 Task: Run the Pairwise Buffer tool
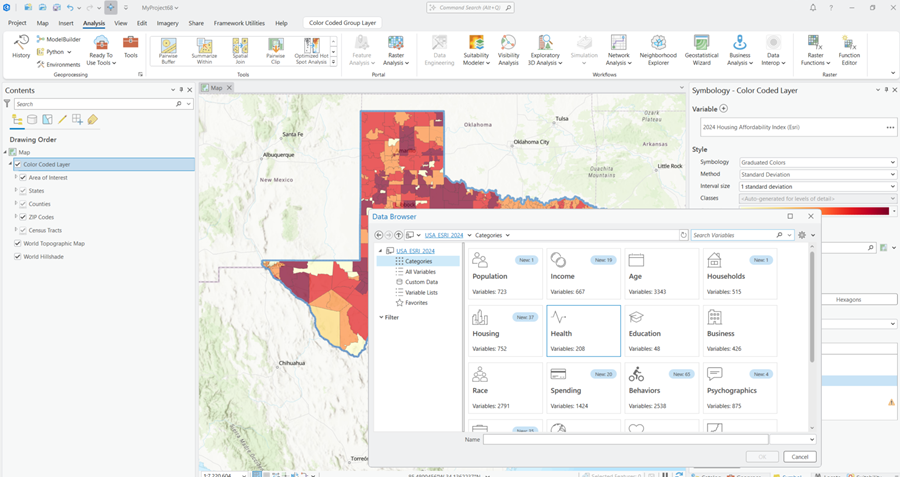point(168,51)
